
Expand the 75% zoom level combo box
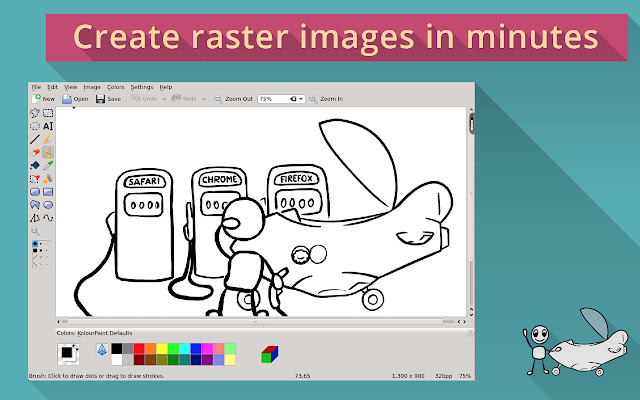tap(301, 99)
